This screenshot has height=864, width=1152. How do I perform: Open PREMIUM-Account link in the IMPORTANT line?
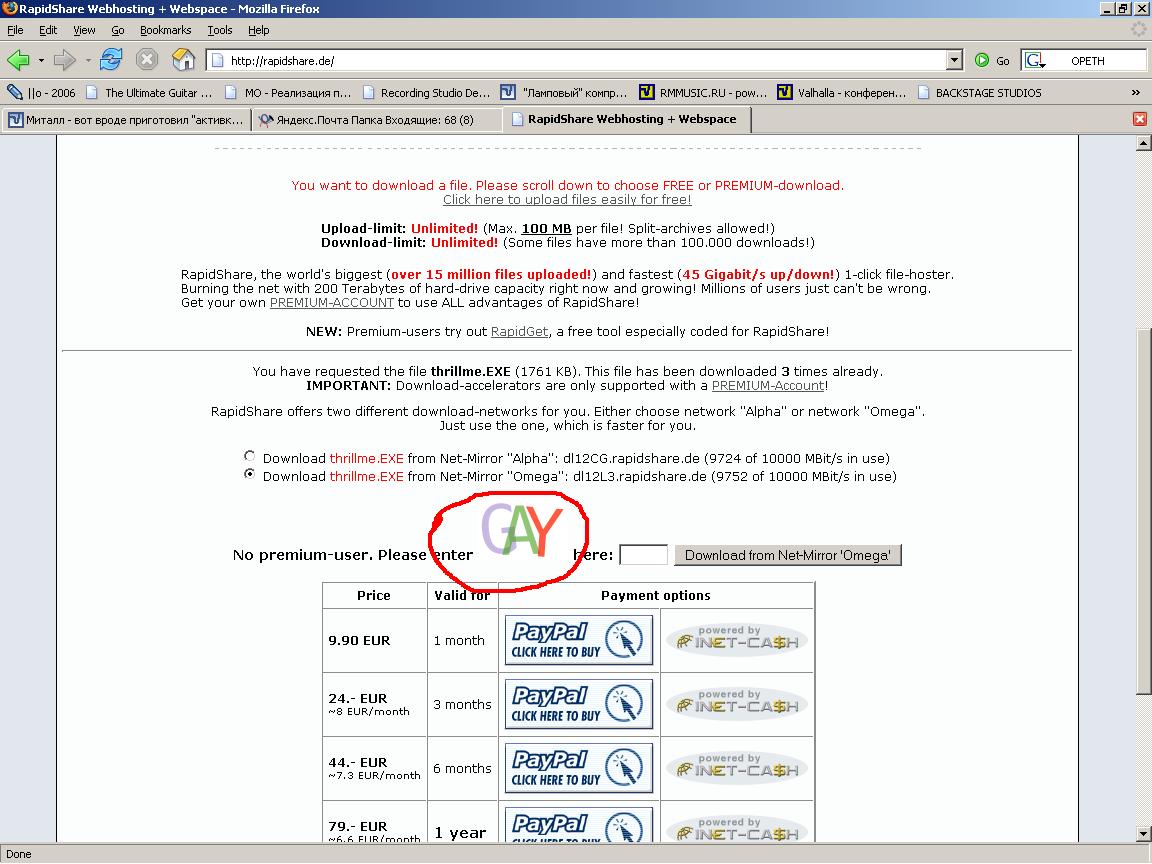click(768, 386)
